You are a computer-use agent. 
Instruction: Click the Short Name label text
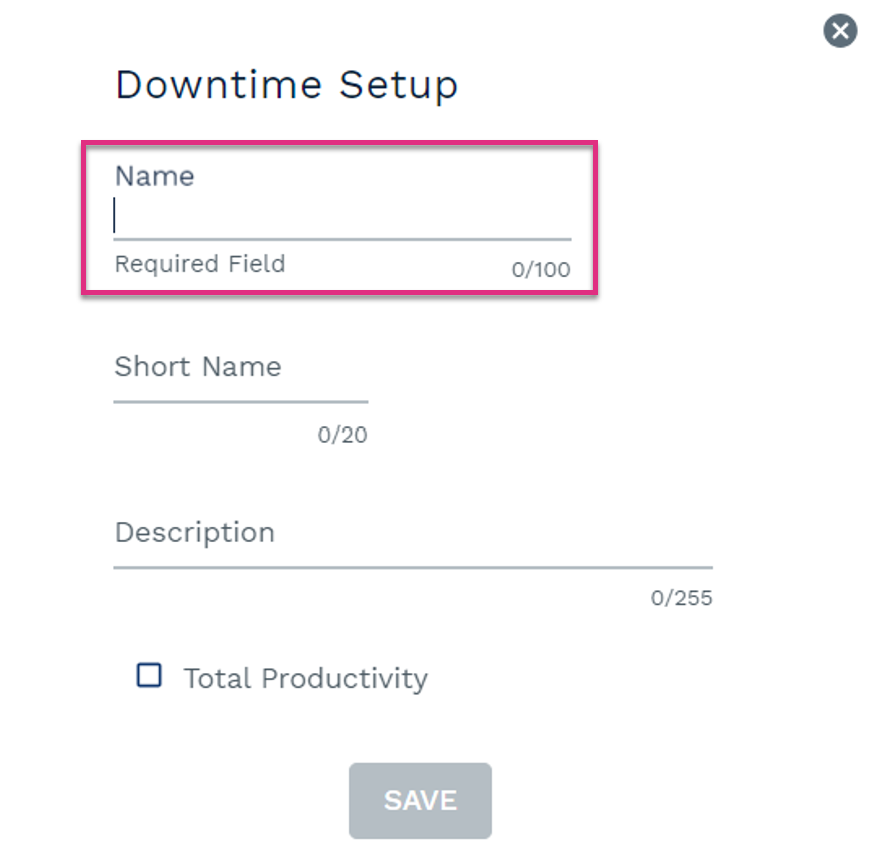198,367
